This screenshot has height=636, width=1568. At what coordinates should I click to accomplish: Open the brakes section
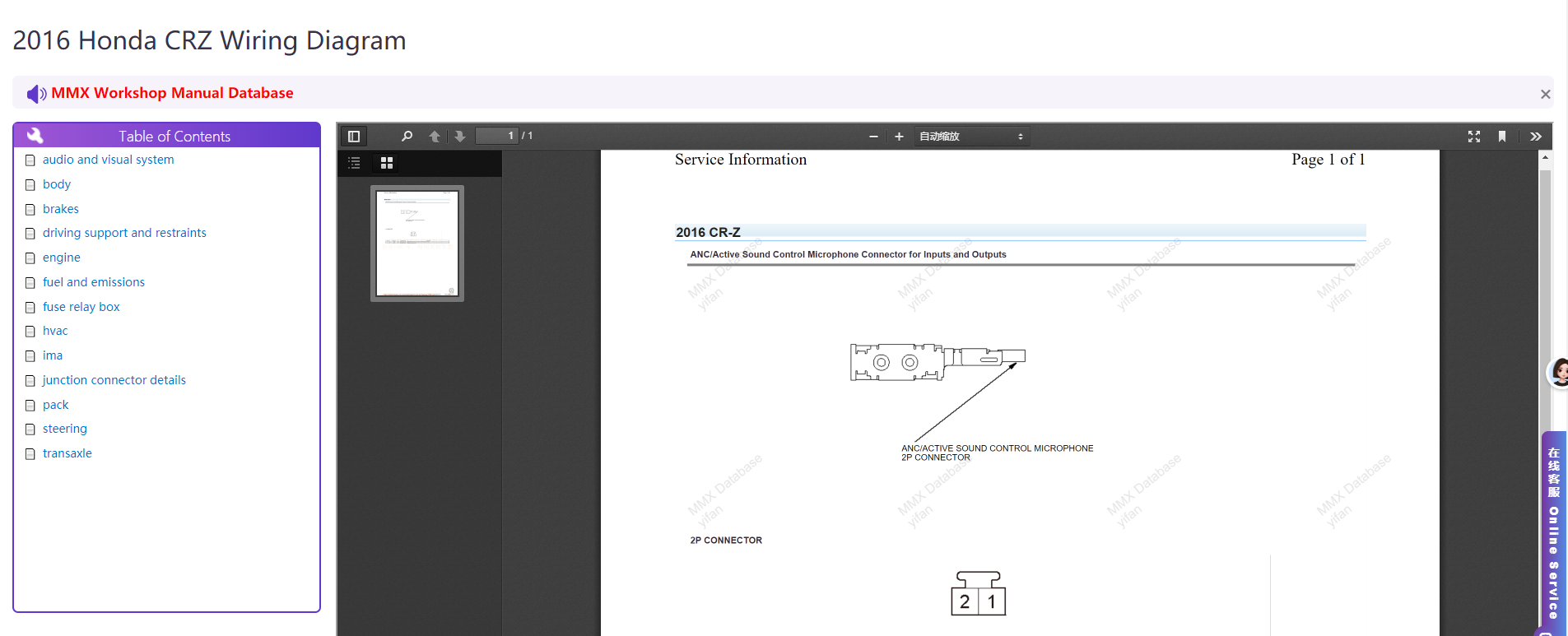[x=61, y=209]
